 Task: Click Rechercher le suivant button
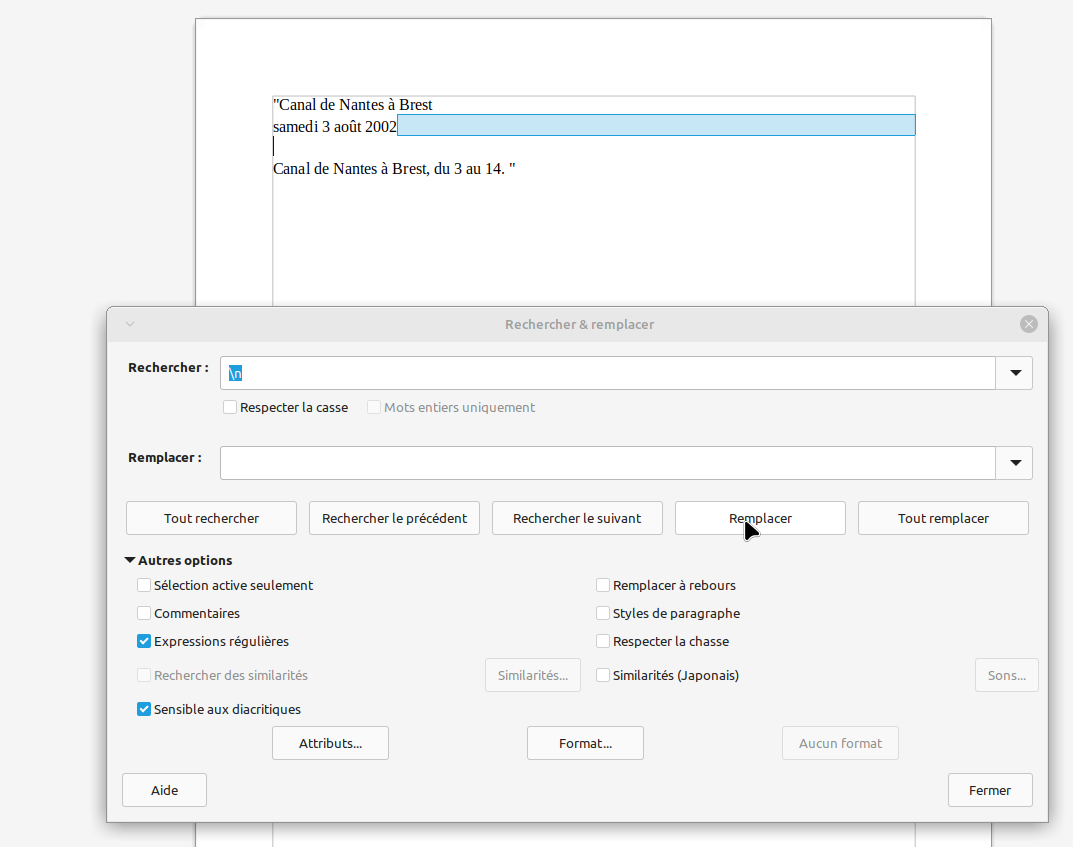pos(577,518)
